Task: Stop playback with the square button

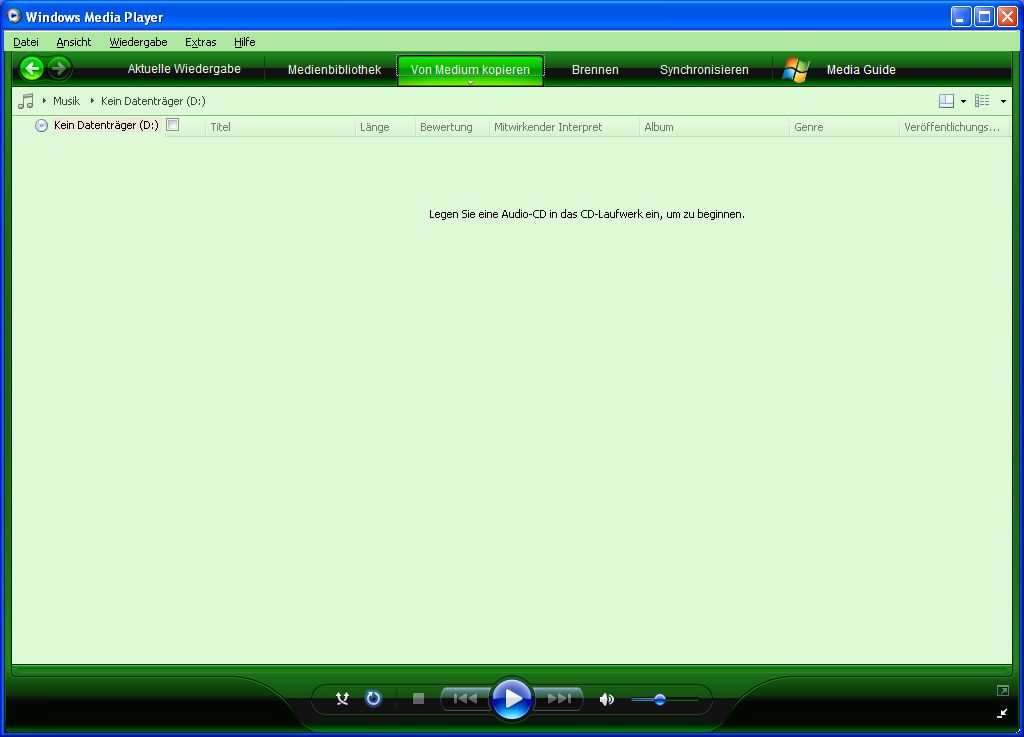Action: pos(419,698)
